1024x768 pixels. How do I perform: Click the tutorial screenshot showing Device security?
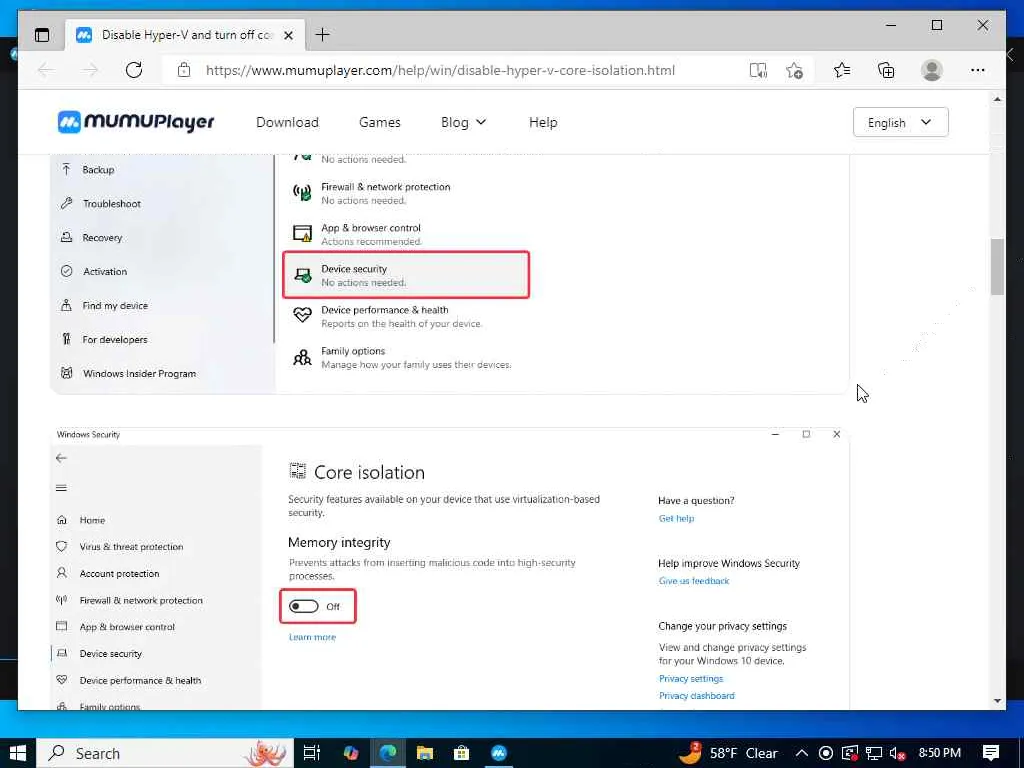[x=449, y=274]
